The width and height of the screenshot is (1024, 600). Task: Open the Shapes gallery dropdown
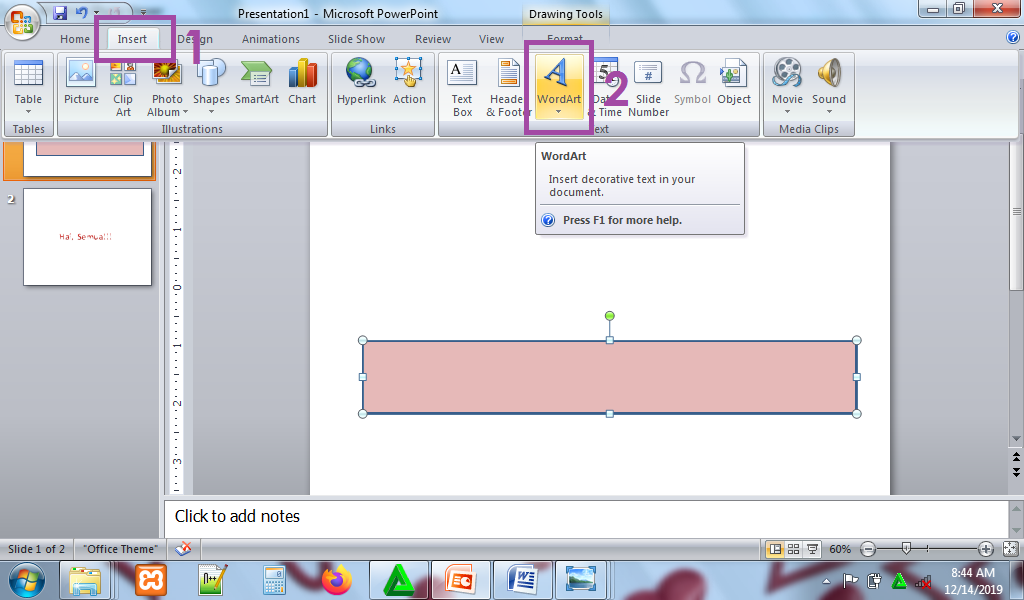pos(211,111)
